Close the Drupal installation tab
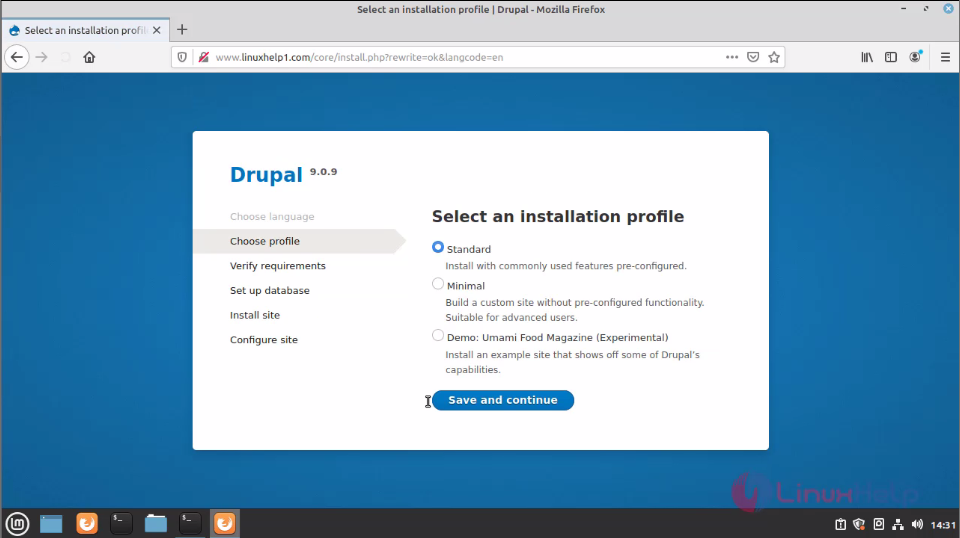This screenshot has width=960, height=538. click(x=157, y=30)
